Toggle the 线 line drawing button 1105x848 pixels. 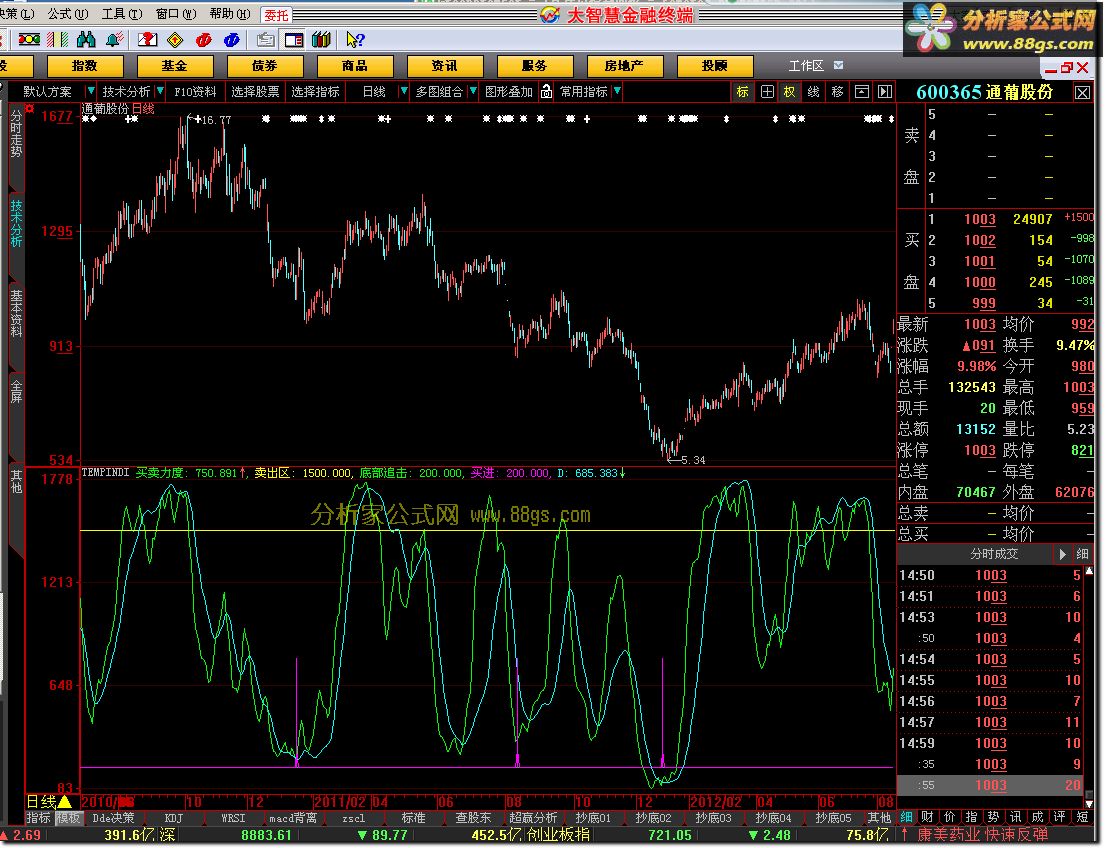[x=813, y=92]
